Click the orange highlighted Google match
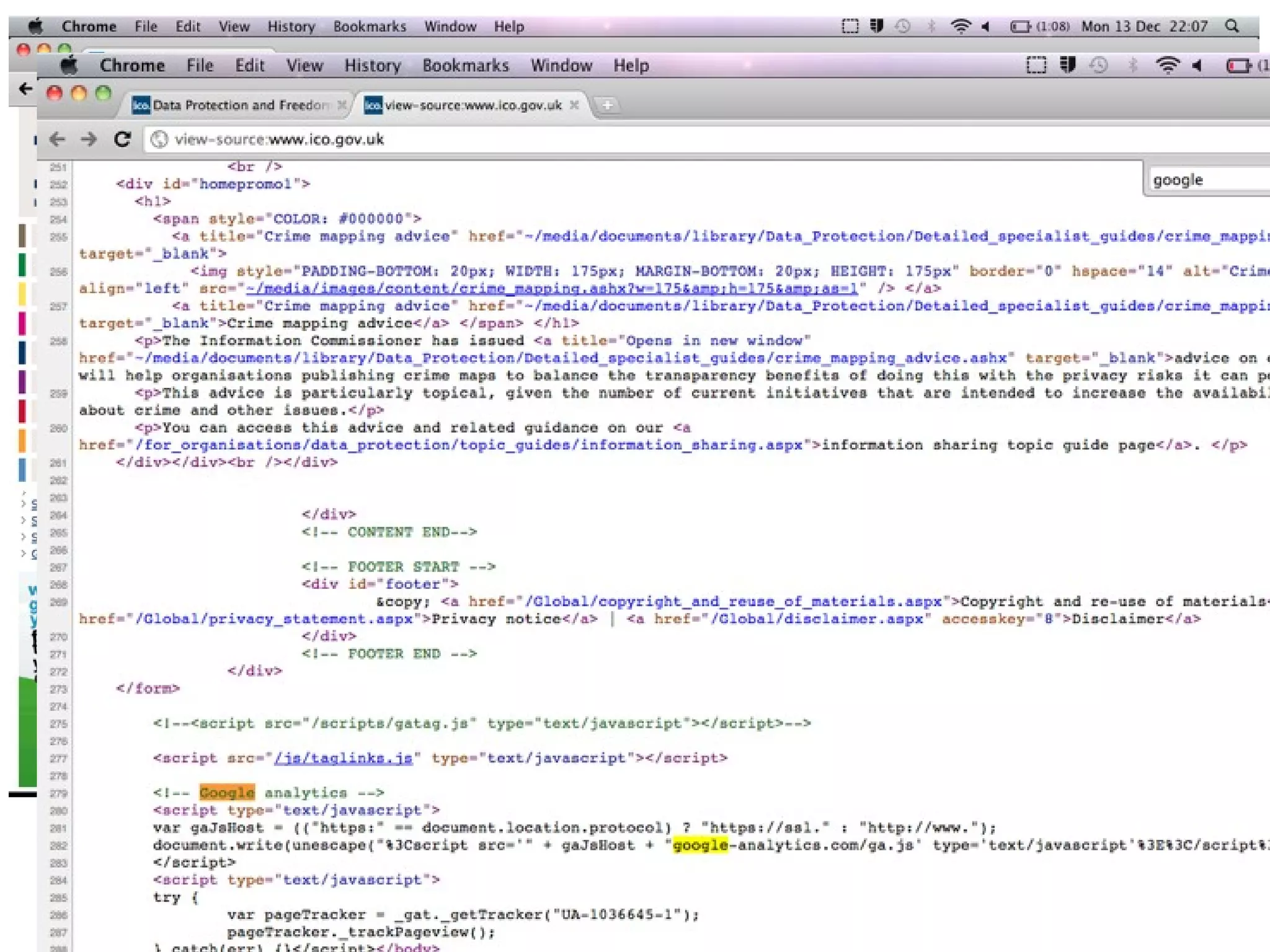1270x952 pixels. 227,793
